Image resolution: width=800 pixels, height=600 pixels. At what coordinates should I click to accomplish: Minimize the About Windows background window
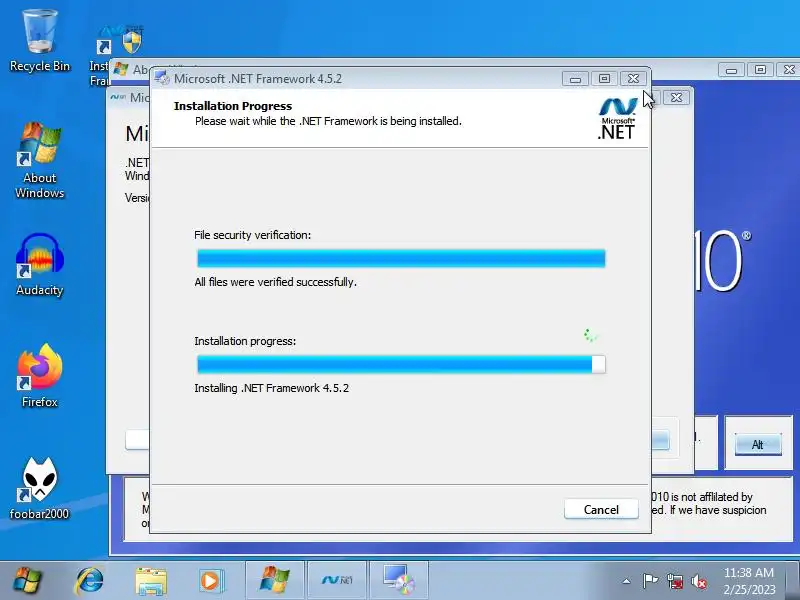coord(731,69)
